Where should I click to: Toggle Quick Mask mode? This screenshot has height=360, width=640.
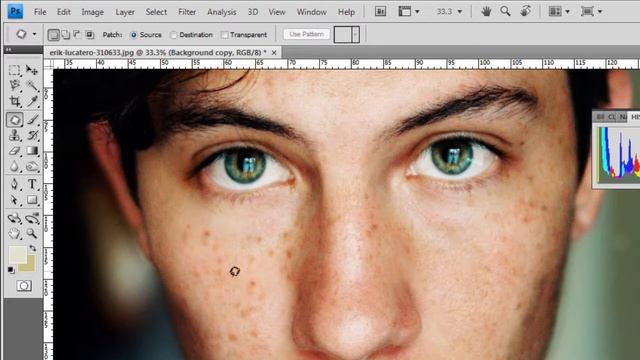[x=24, y=286]
